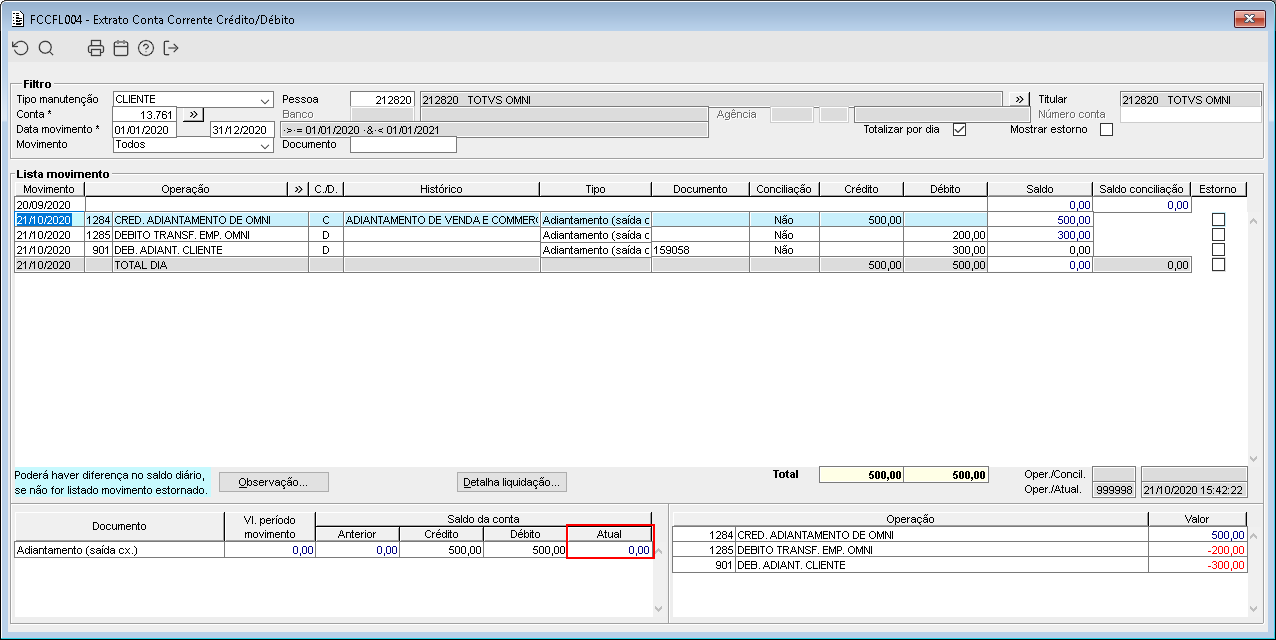Click the Conta field with 13.761
Image resolution: width=1276 pixels, height=640 pixels.
click(145, 115)
